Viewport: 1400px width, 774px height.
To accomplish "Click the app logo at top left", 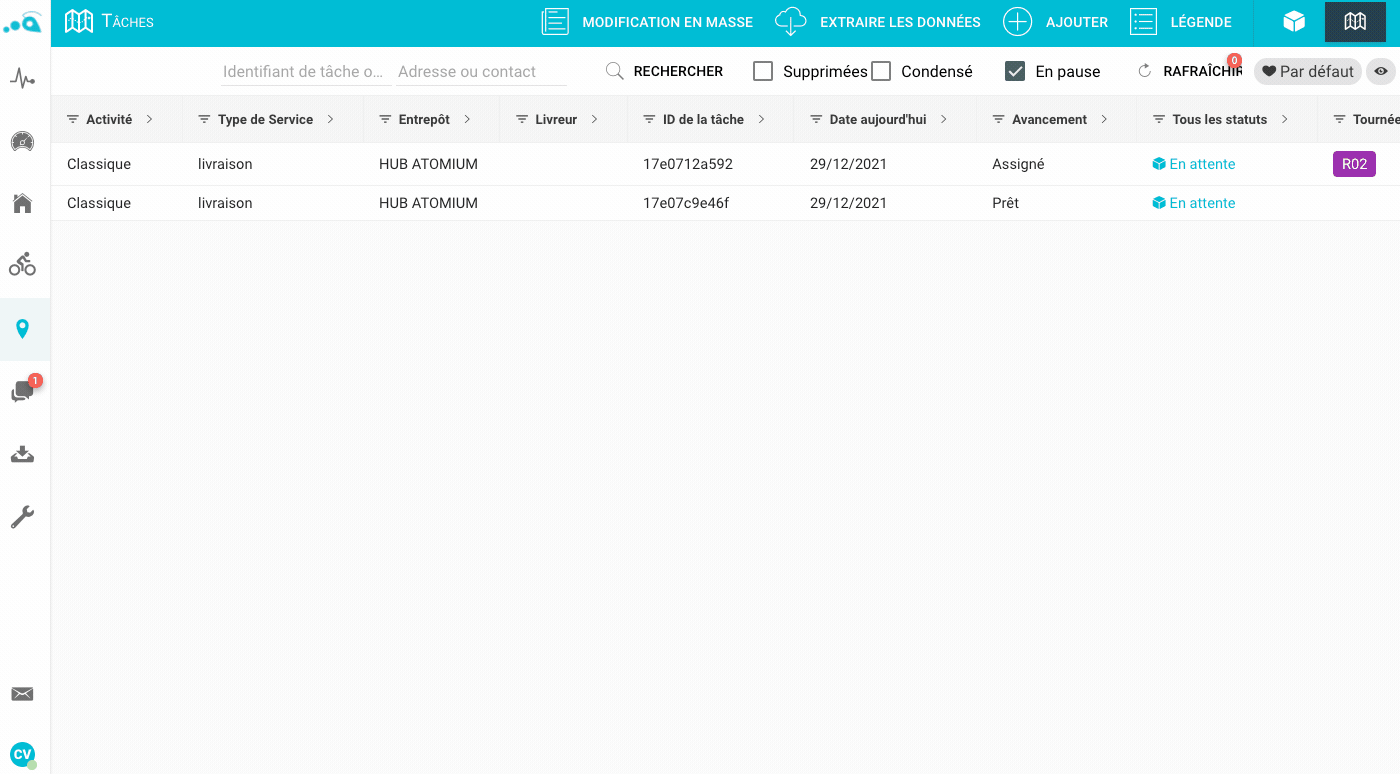I will click(24, 22).
